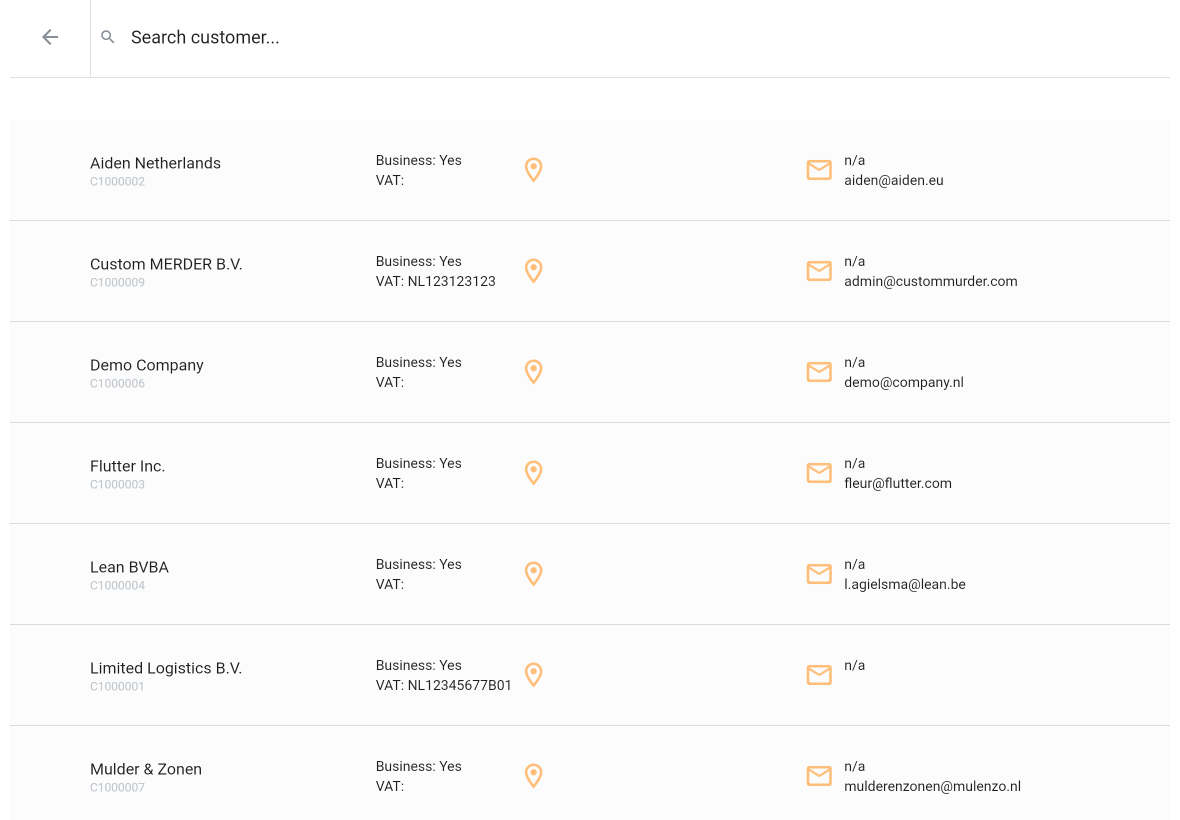Select the Lean BVBA customer name
Image resolution: width=1180 pixels, height=820 pixels.
(x=129, y=567)
